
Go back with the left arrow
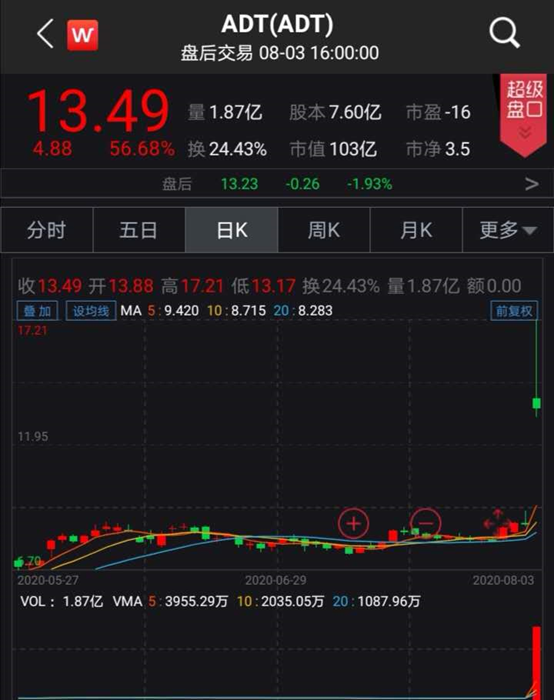[45, 33]
